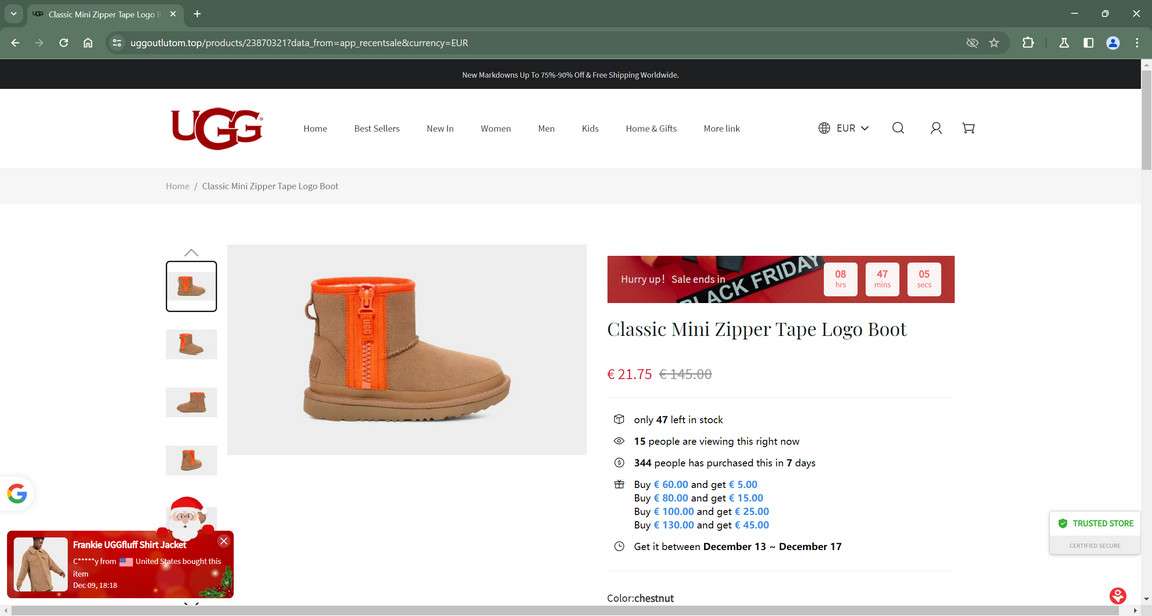Click the top markdowns announcement bar
Screen dimensions: 1152x616
[x=570, y=75]
